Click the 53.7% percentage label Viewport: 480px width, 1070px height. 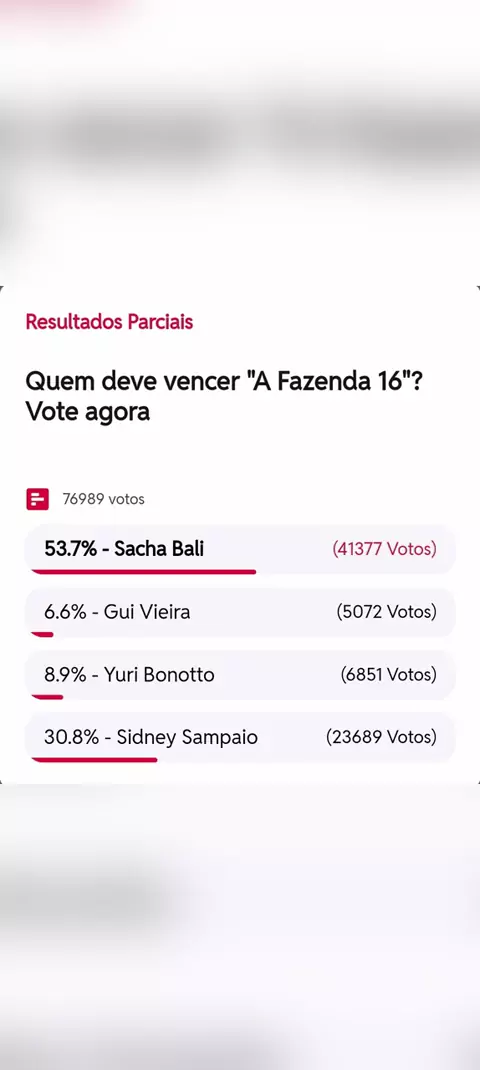(71, 549)
